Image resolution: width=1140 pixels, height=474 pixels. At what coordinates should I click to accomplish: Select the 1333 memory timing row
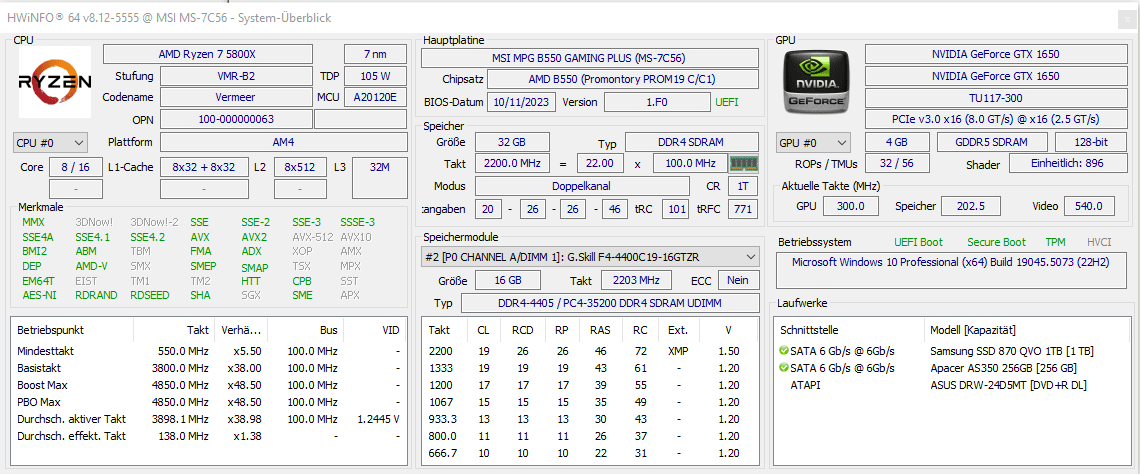[590, 368]
